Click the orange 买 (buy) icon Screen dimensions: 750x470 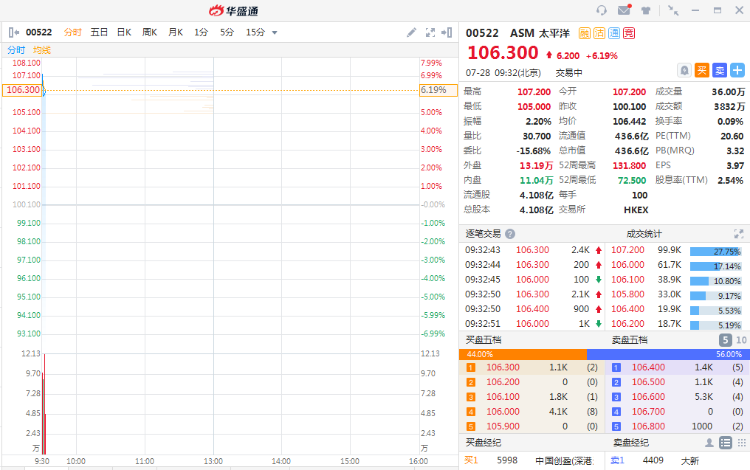(702, 70)
